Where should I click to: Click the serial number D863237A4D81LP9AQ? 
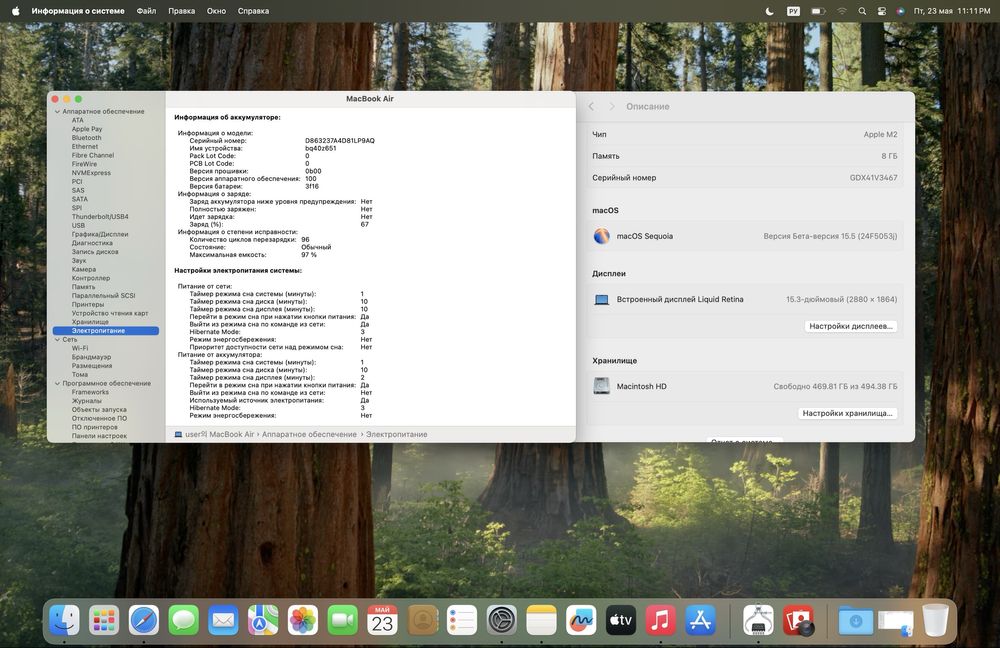[x=340, y=141]
